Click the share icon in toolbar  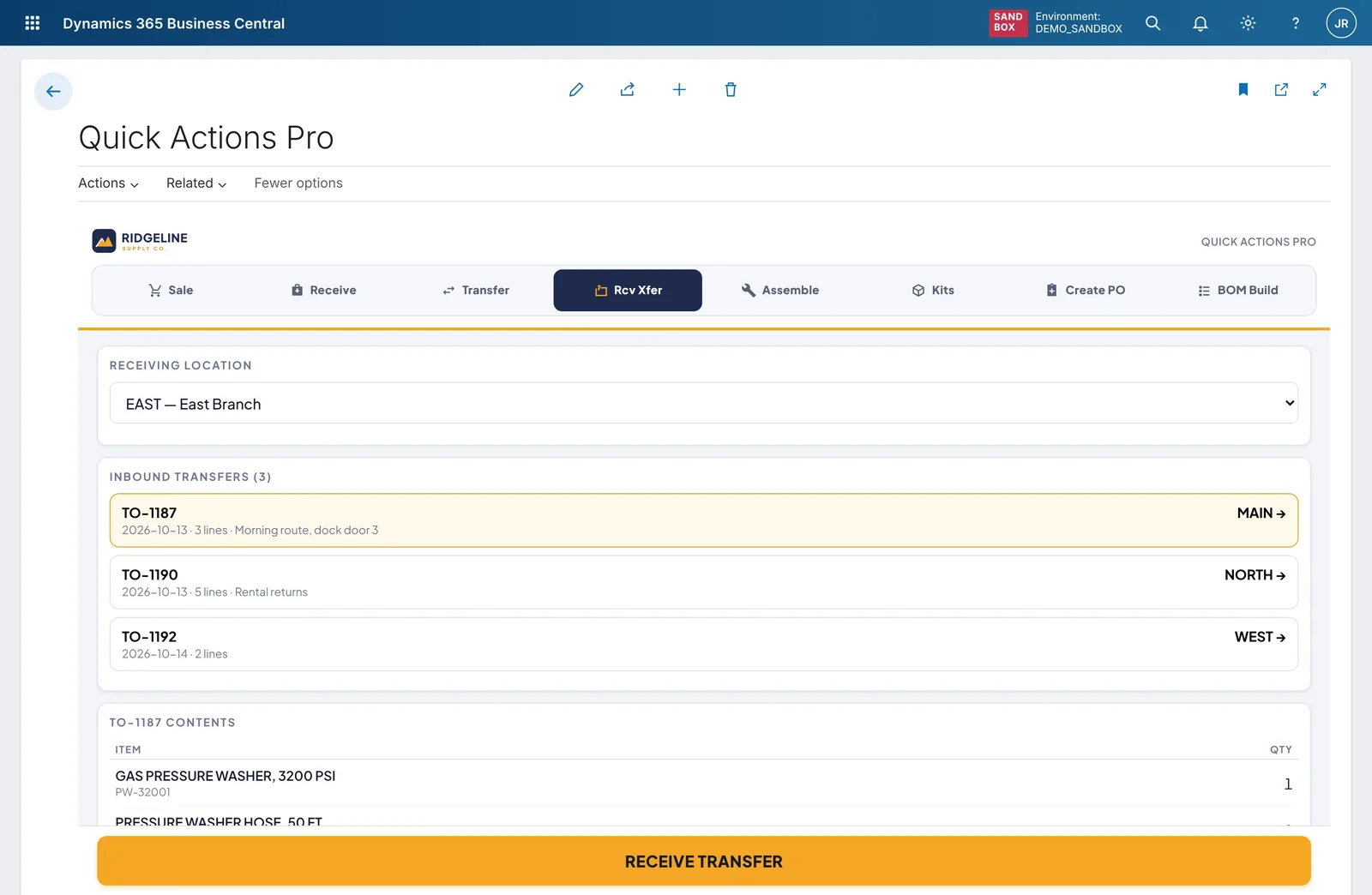pyautogui.click(x=628, y=89)
